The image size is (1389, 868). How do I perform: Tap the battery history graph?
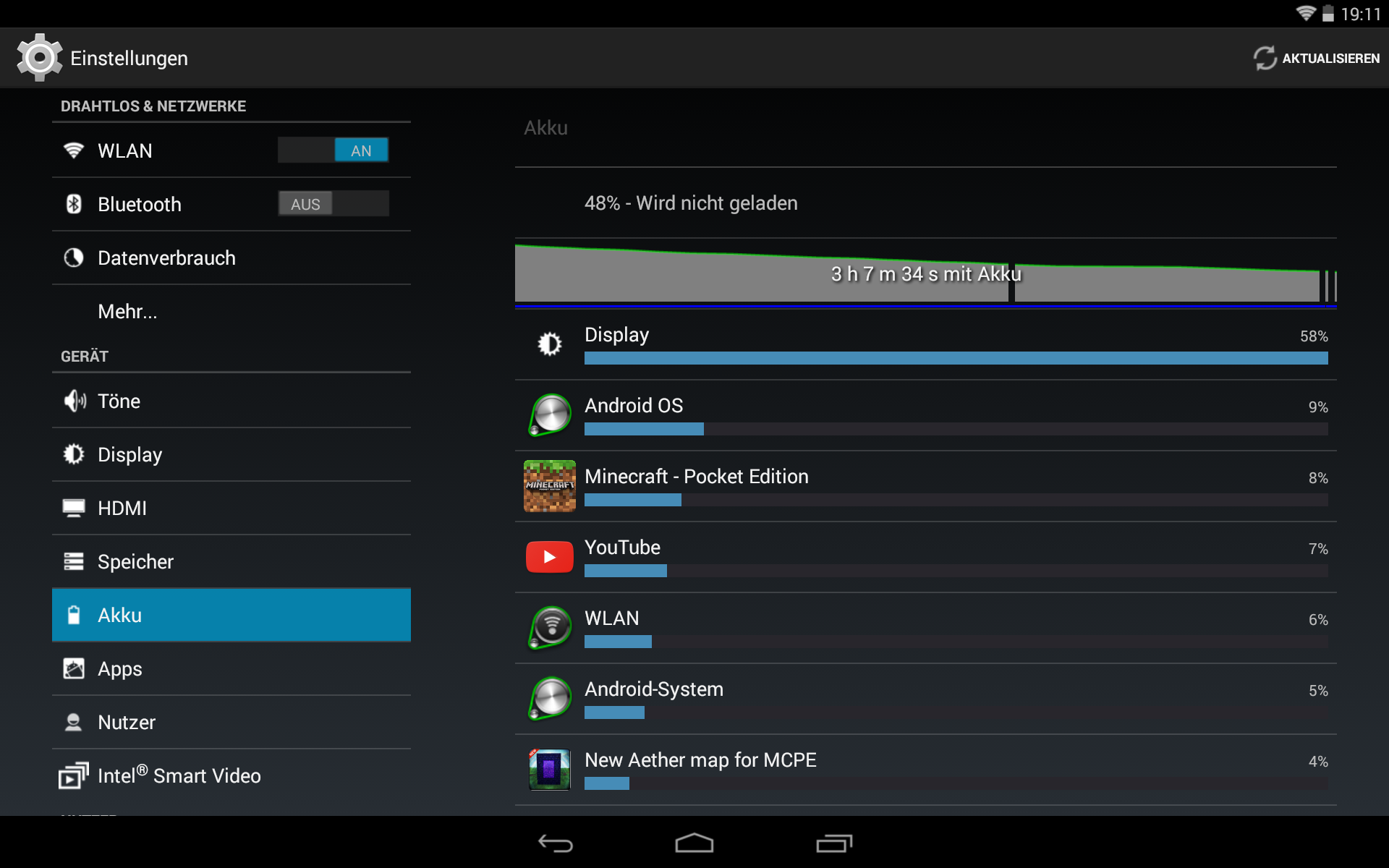pos(926,275)
